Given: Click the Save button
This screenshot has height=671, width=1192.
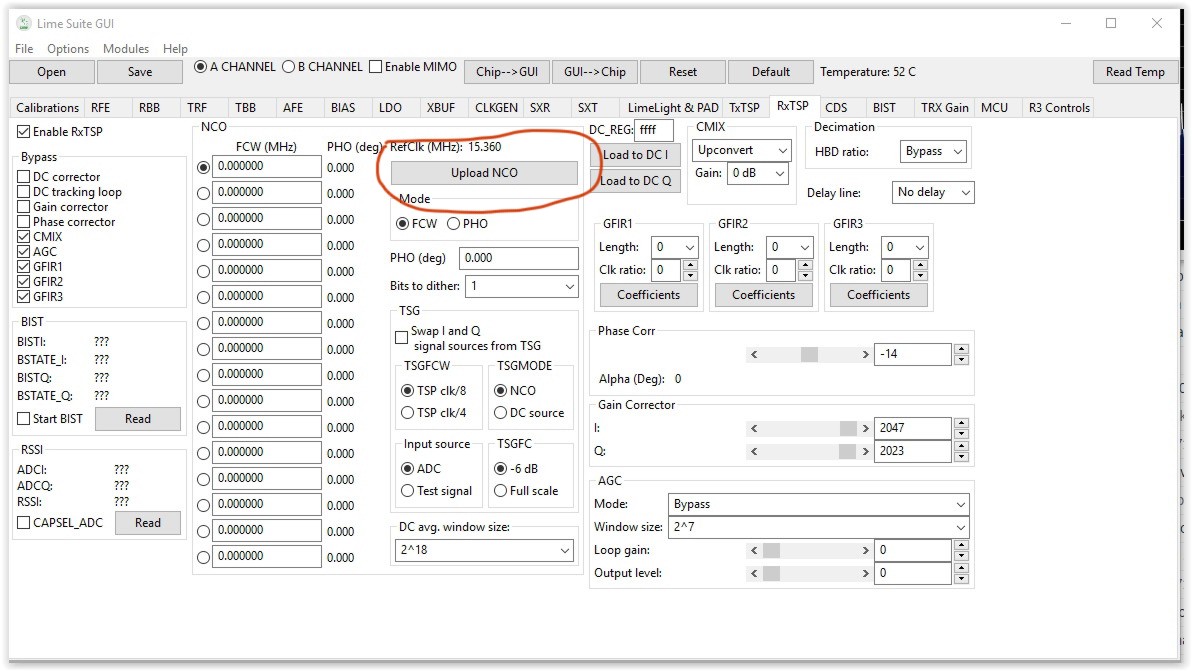Looking at the screenshot, I should [x=140, y=72].
